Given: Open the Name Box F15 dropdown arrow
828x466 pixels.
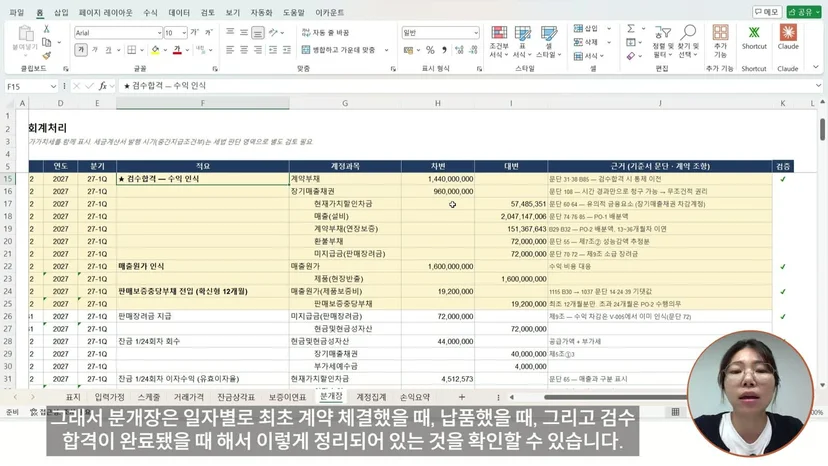Looking at the screenshot, I should [53, 86].
